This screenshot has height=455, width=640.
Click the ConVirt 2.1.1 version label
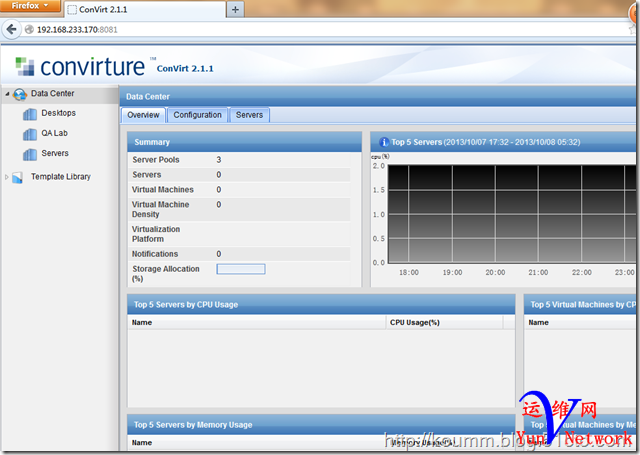point(185,68)
